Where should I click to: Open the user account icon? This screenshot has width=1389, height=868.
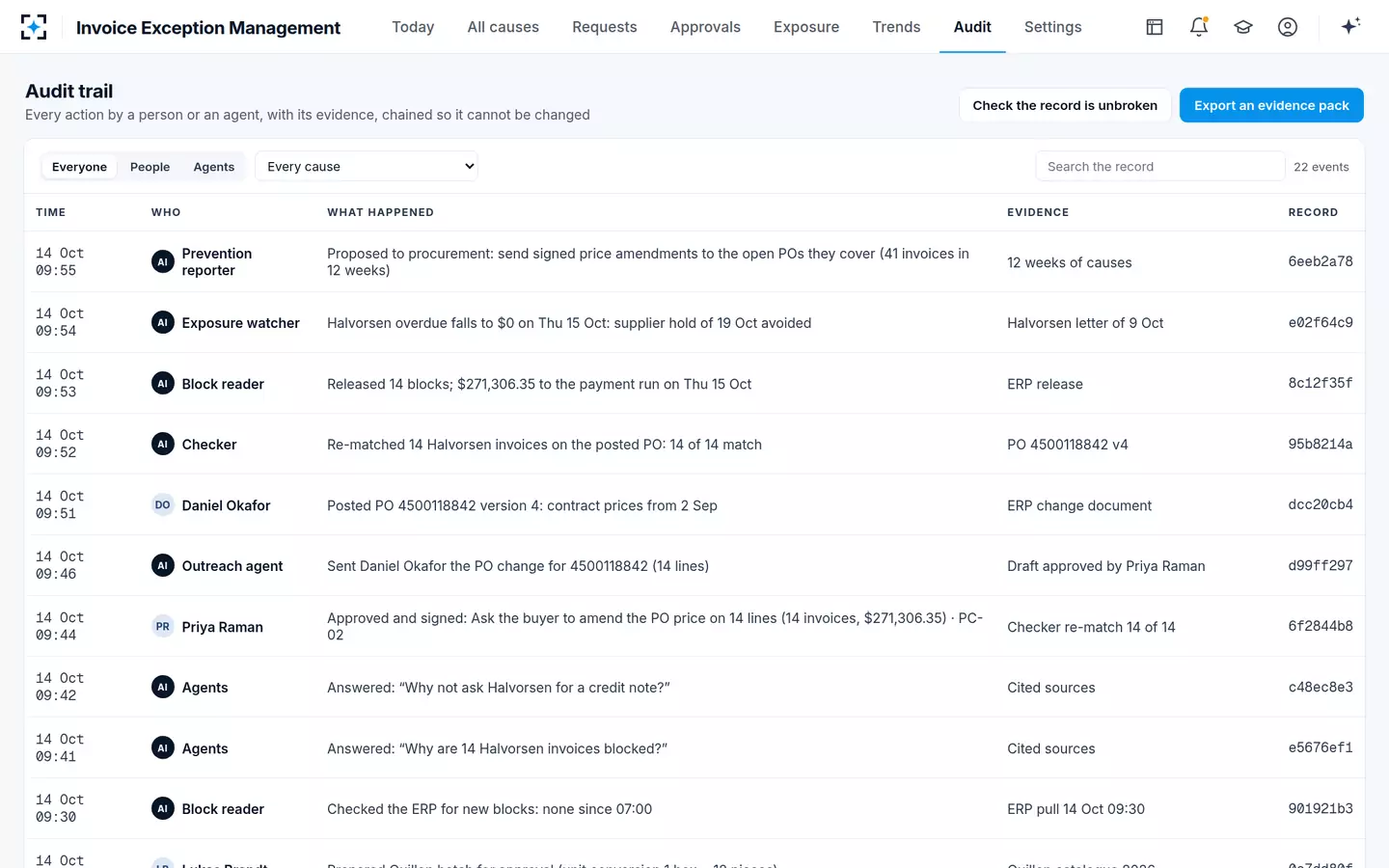1288,27
